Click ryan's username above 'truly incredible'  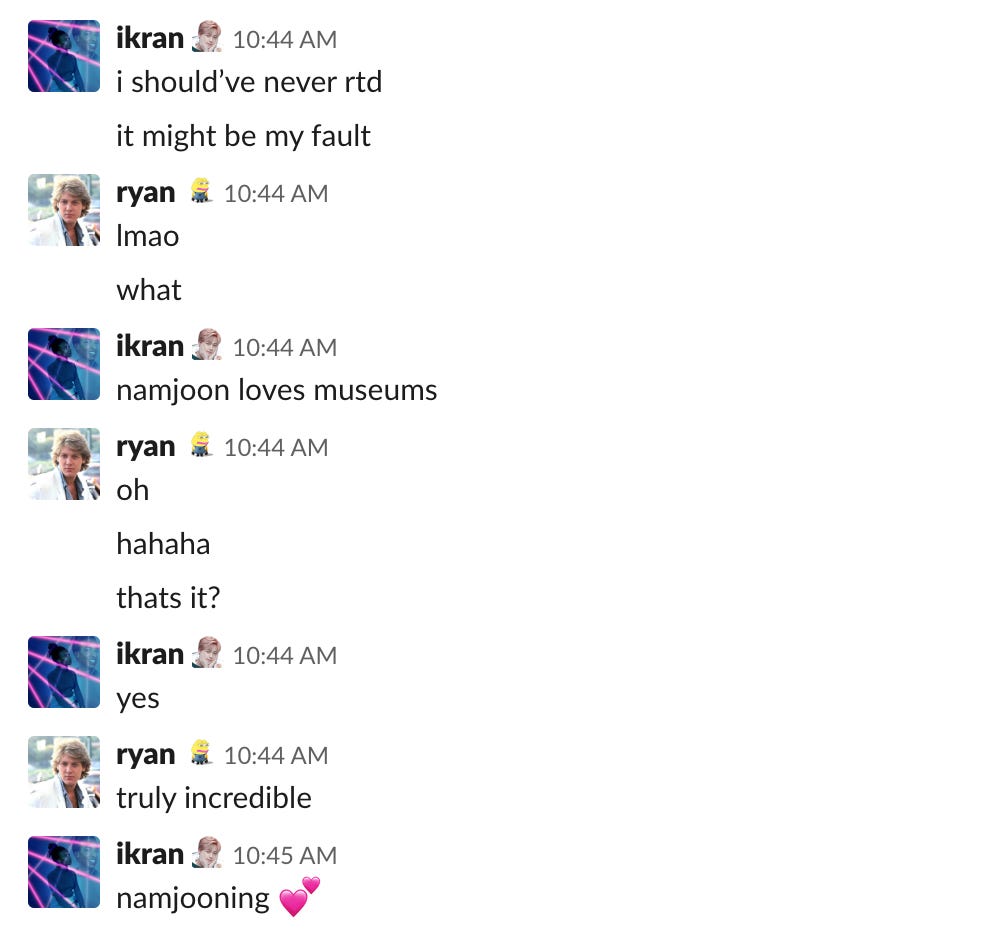(145, 755)
